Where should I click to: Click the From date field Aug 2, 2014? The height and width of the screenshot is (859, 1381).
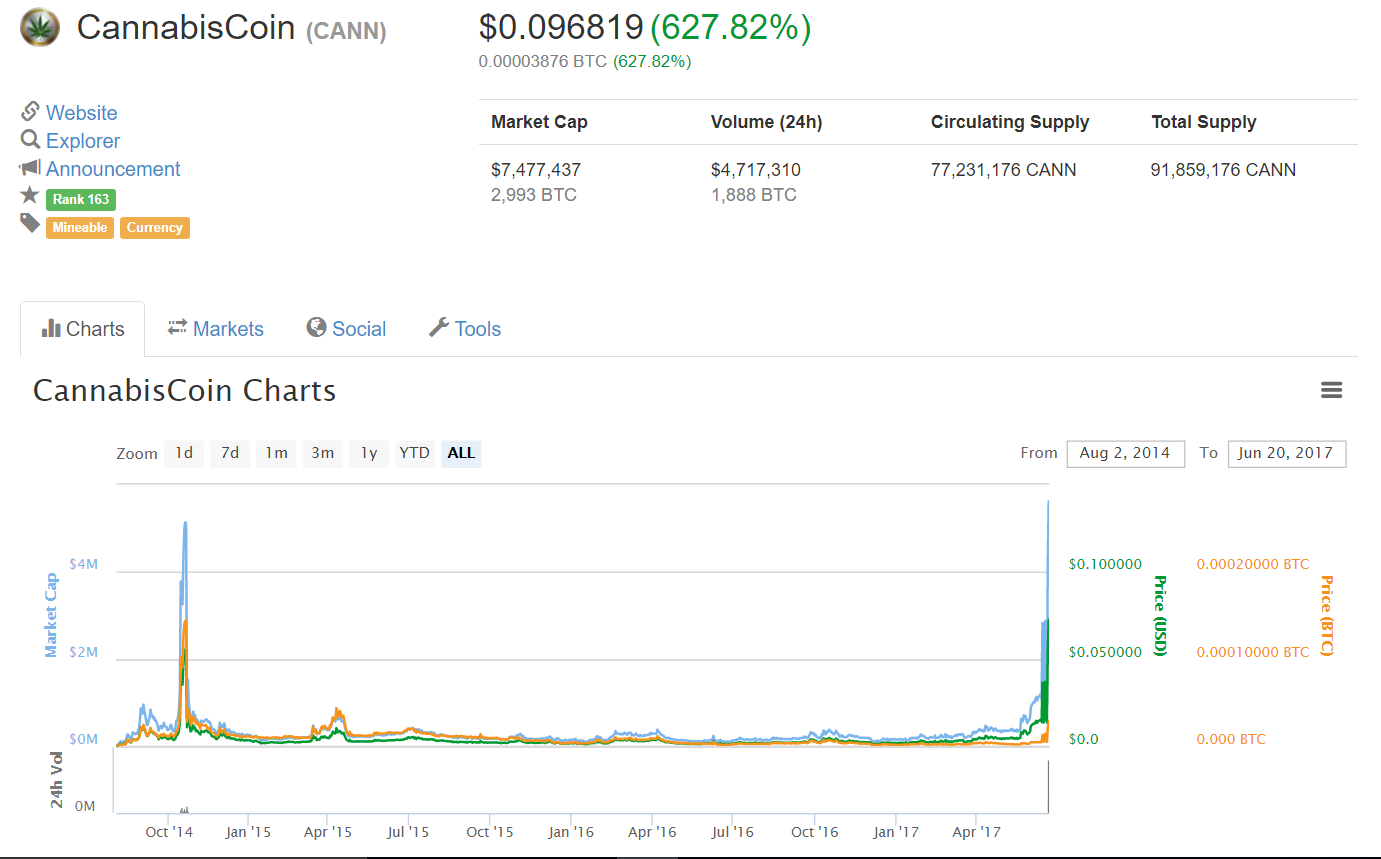[x=1125, y=453]
